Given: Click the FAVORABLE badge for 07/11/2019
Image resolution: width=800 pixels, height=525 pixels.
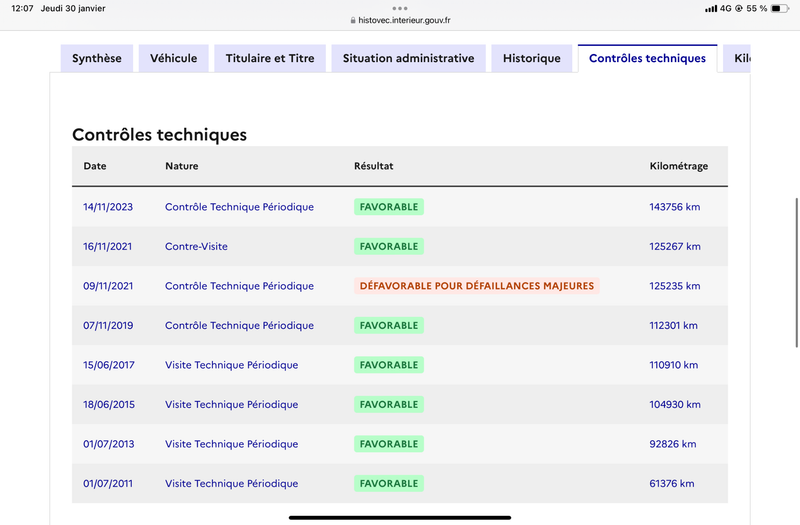Looking at the screenshot, I should (x=389, y=326).
